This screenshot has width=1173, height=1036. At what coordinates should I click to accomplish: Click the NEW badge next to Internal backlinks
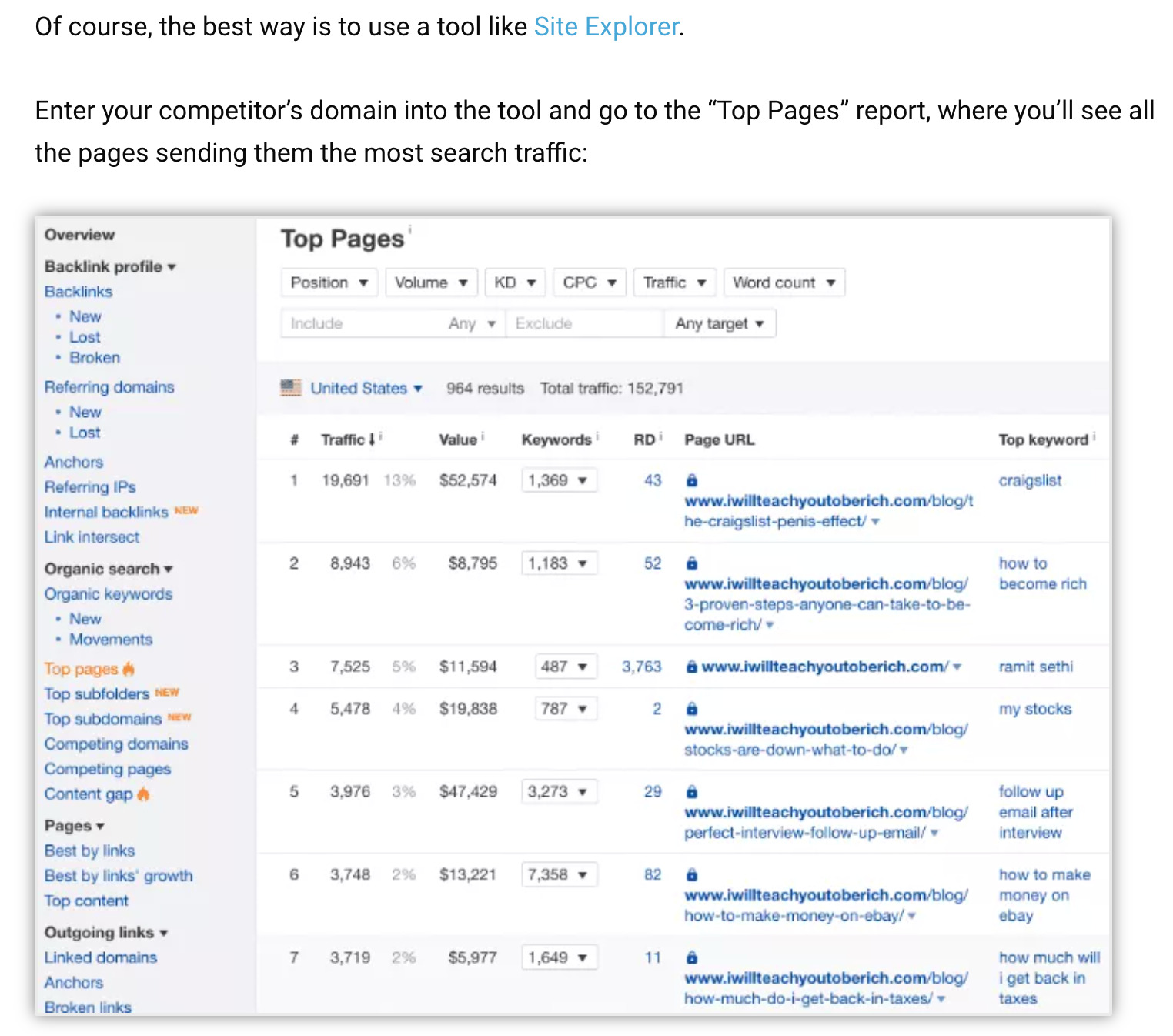(x=186, y=510)
